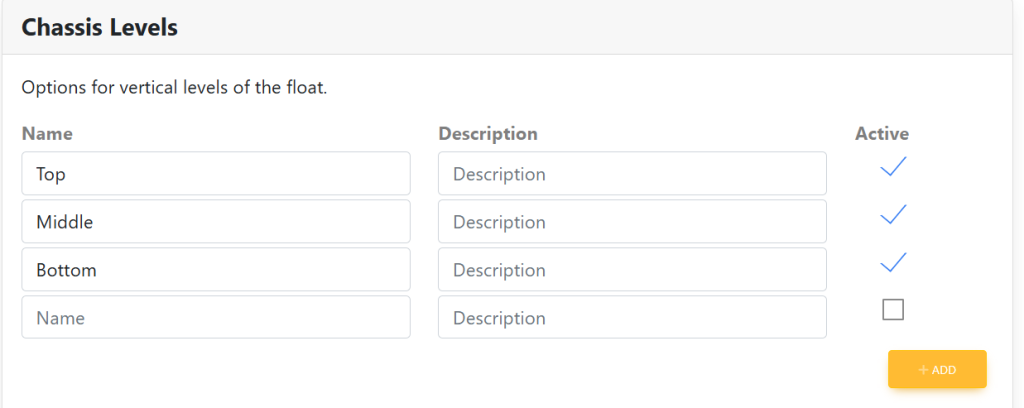
Task: Focus the empty Name placeholder field
Action: [215, 318]
